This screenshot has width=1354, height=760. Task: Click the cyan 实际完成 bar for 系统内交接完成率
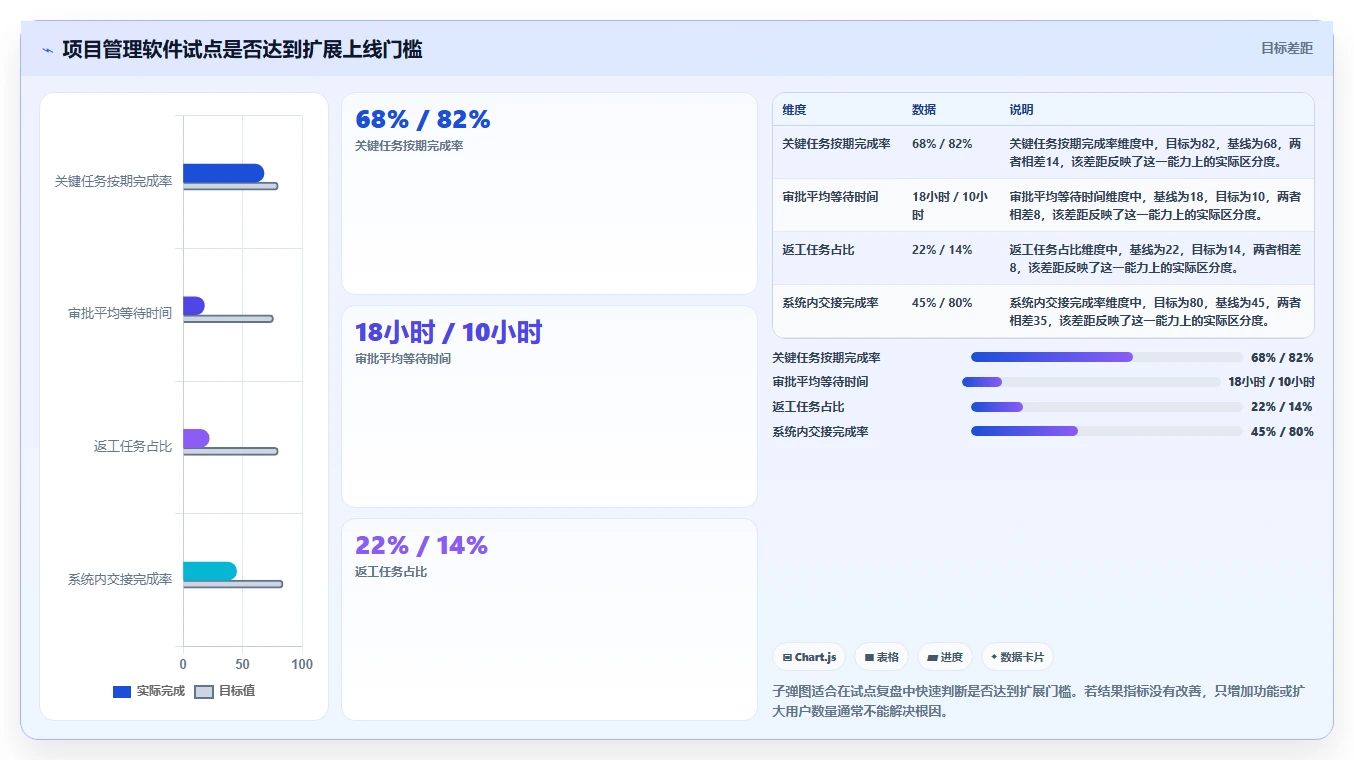209,571
